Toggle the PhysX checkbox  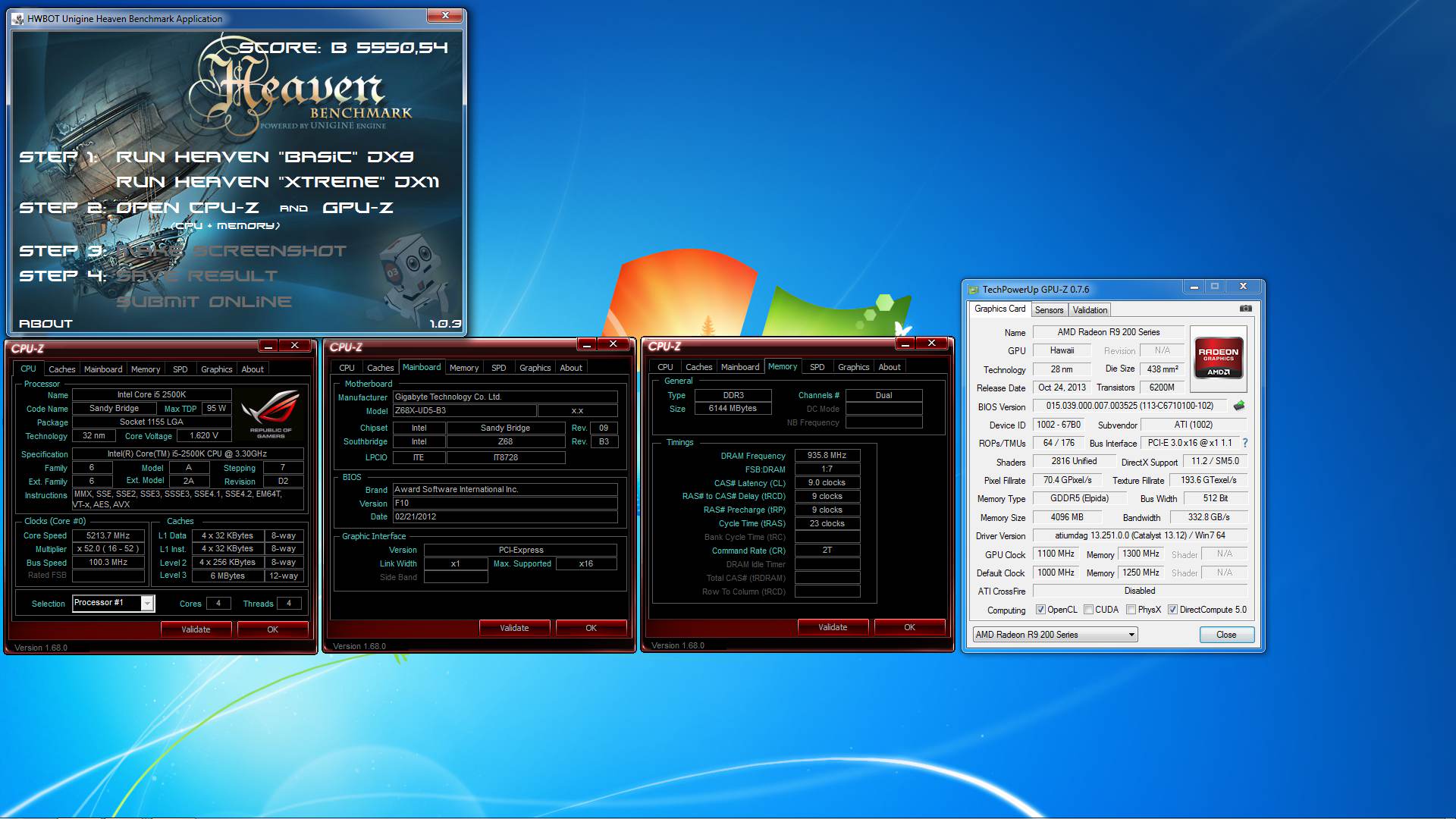(1131, 610)
